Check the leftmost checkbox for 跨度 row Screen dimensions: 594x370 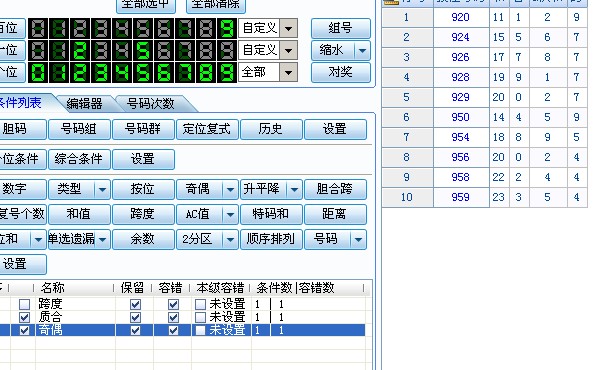(25, 304)
